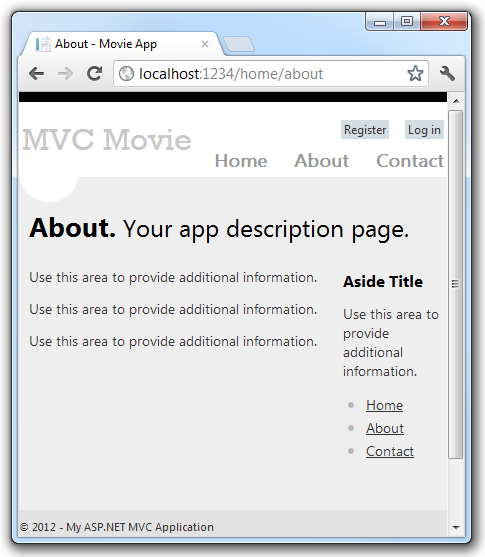Click the browser forward arrow

point(65,74)
